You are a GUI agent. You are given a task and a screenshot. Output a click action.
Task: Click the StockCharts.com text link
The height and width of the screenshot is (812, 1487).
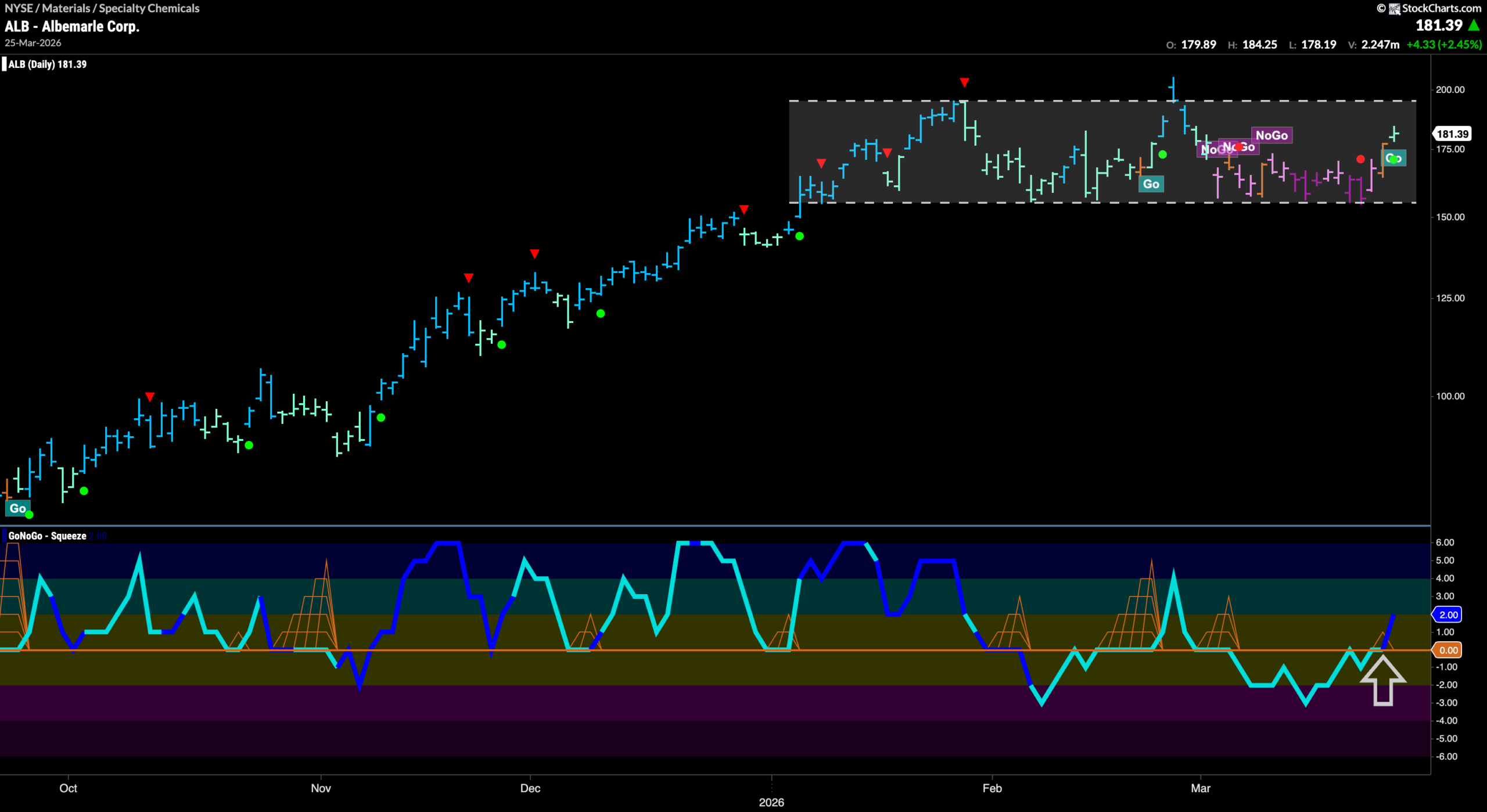click(x=1441, y=8)
